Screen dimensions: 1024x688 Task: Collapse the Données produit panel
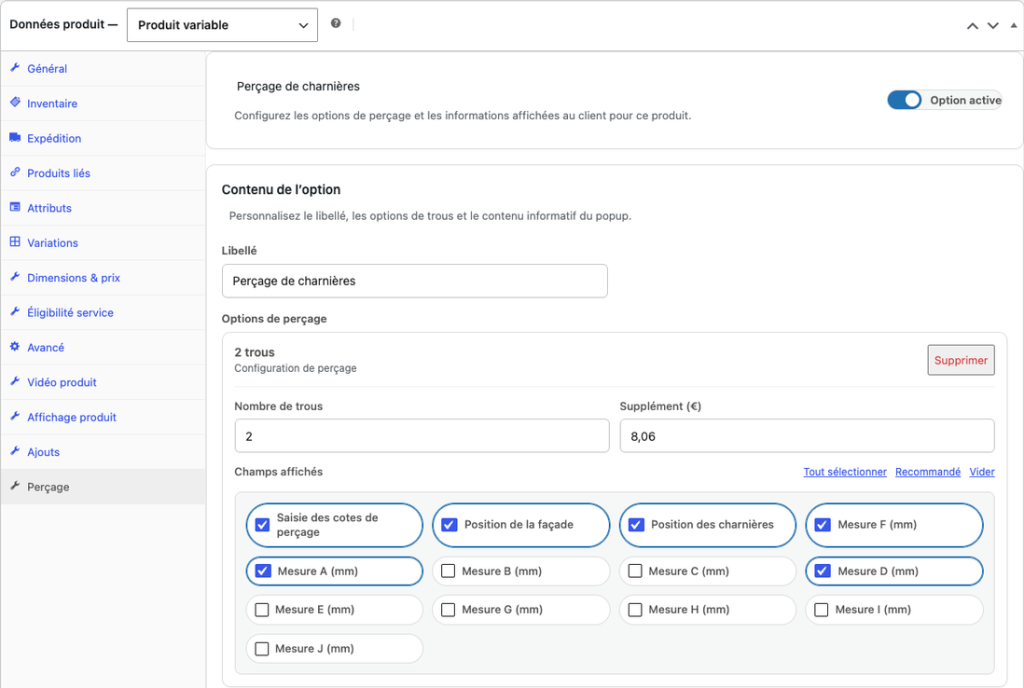(x=1014, y=25)
